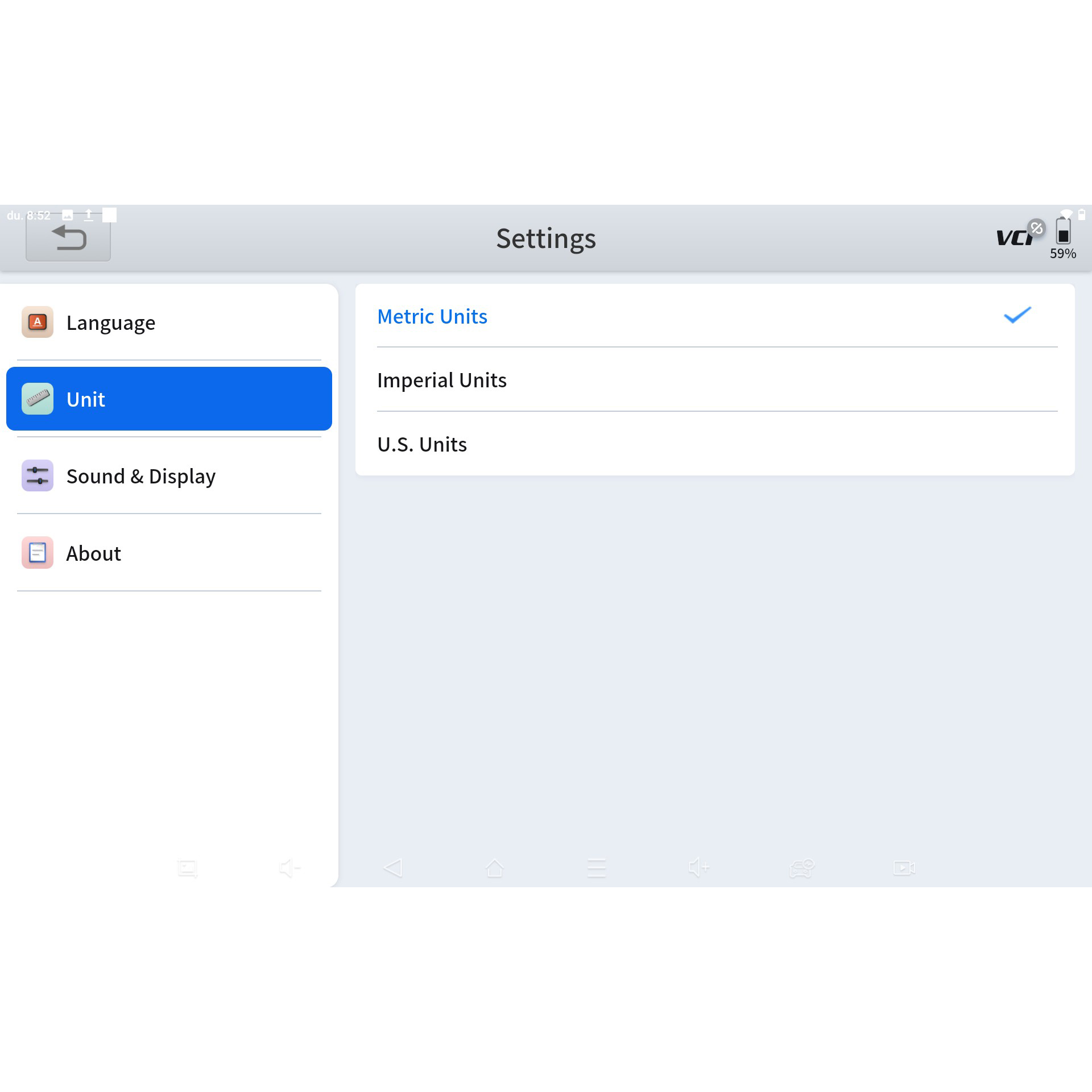Click the Sound & Display sliders icon
Screen dimensions: 1092x1092
point(38,475)
